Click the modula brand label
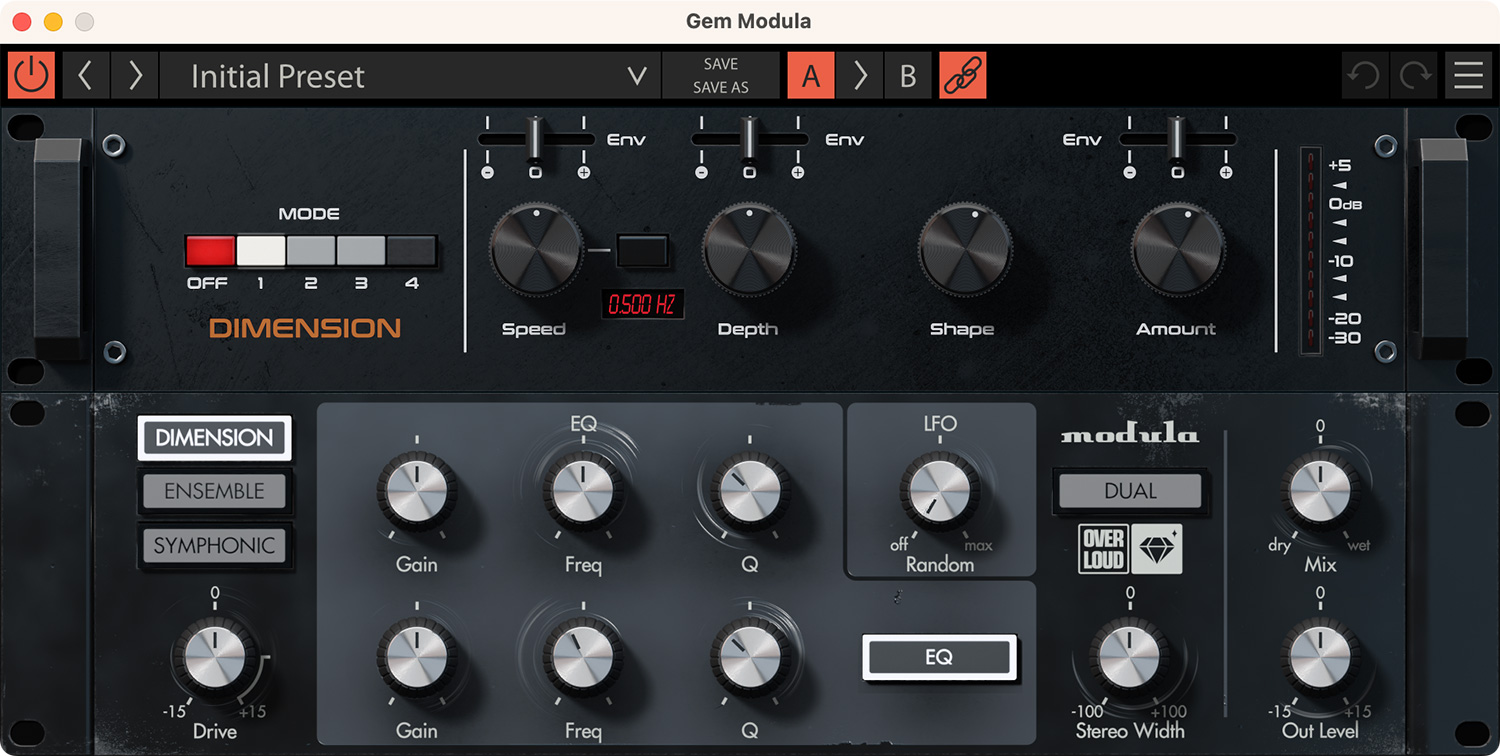Screen dimensions: 1500x756 (1130, 435)
